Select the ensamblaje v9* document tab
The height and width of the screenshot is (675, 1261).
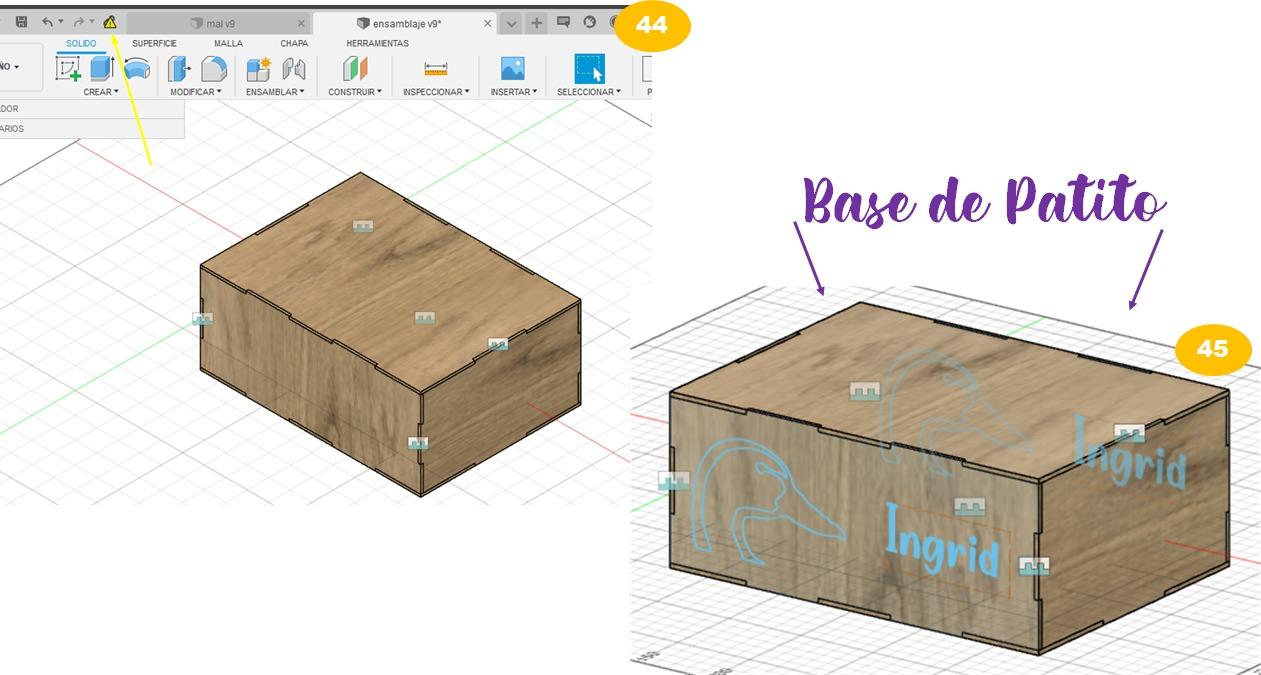point(405,23)
